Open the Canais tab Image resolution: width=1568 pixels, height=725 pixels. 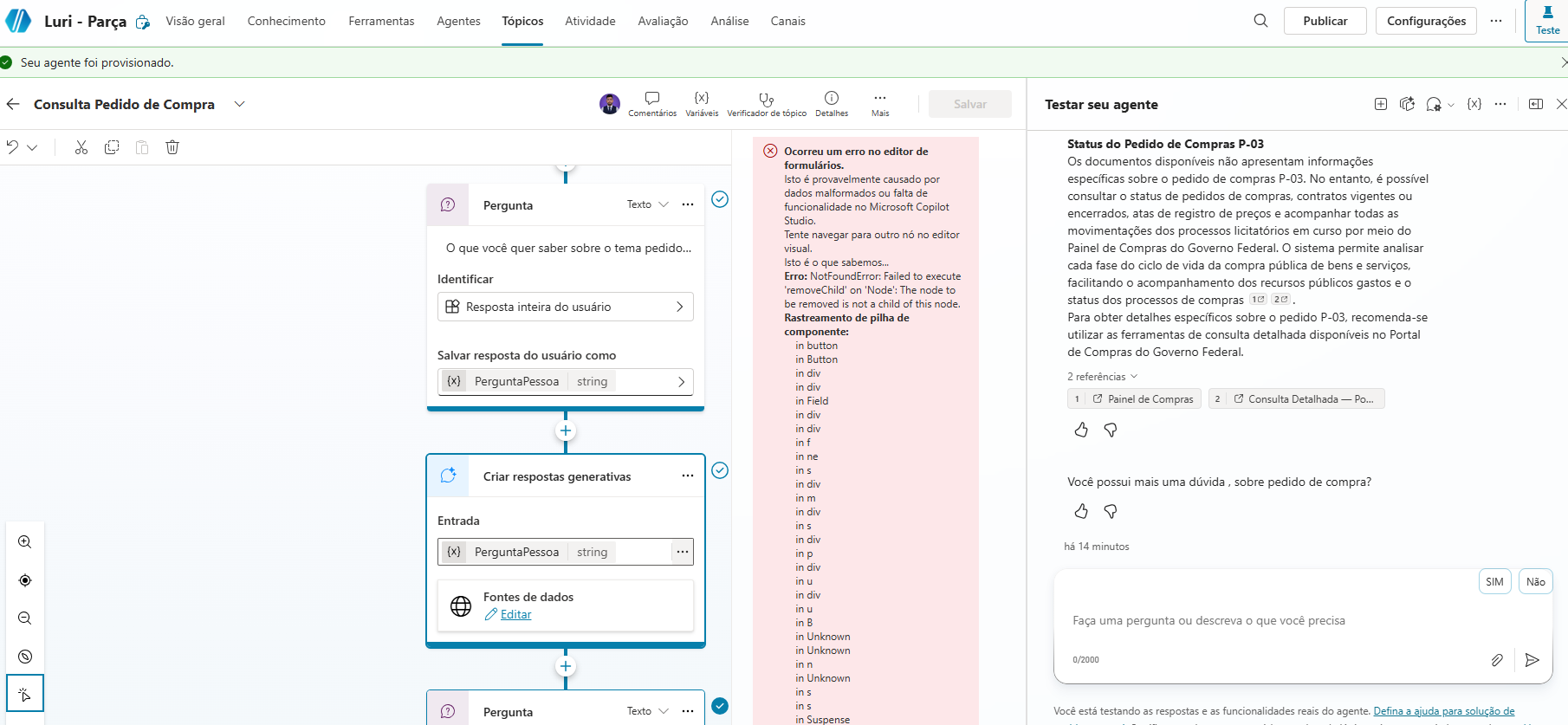pyautogui.click(x=788, y=21)
